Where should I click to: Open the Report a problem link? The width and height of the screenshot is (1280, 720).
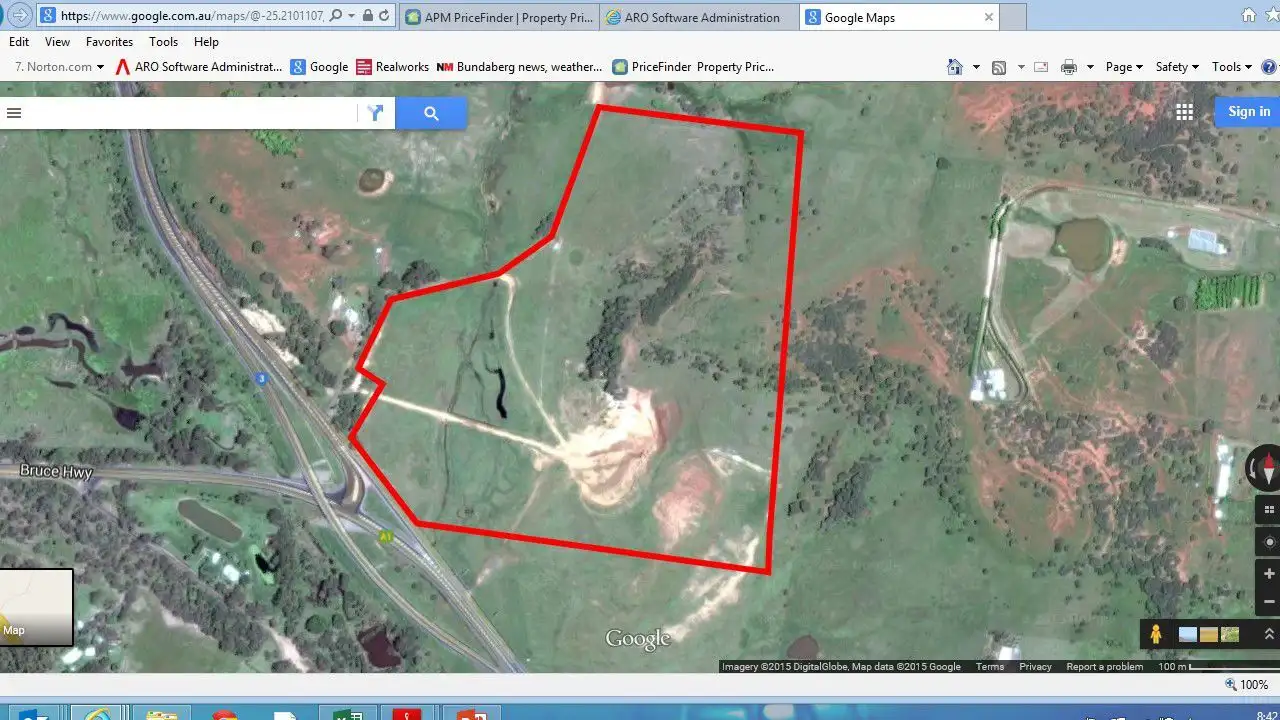click(x=1104, y=666)
